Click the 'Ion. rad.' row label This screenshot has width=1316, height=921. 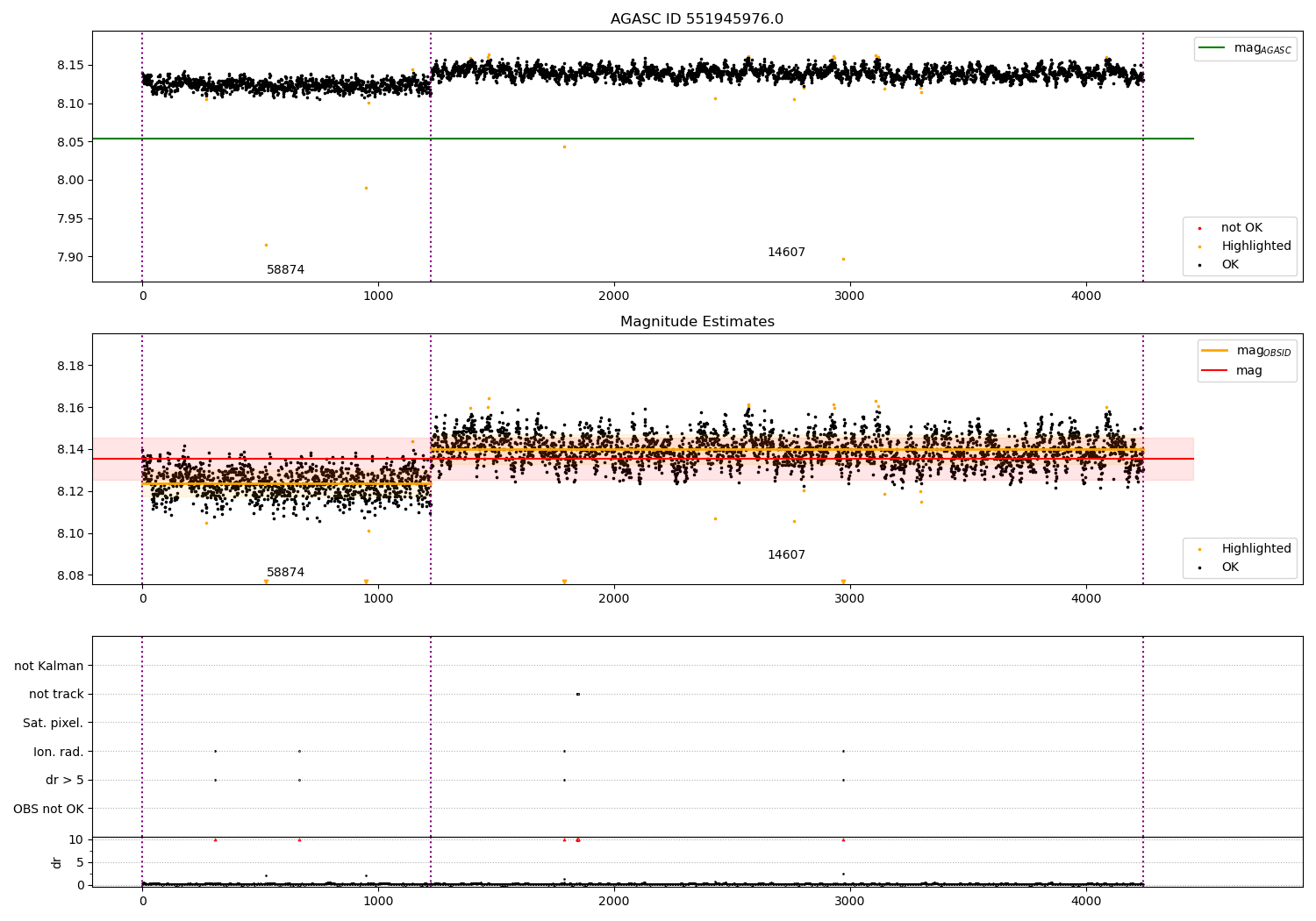[59, 753]
